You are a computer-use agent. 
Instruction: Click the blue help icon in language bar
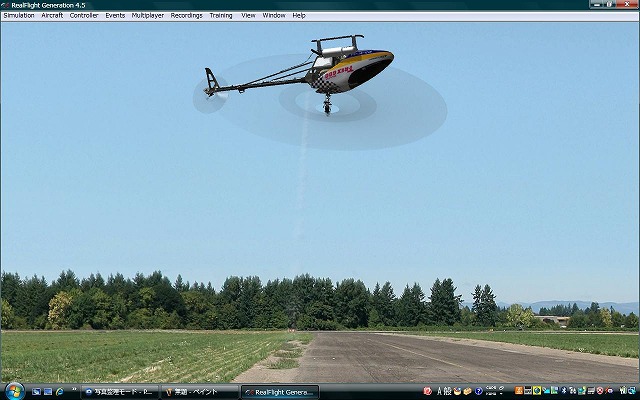tap(479, 391)
